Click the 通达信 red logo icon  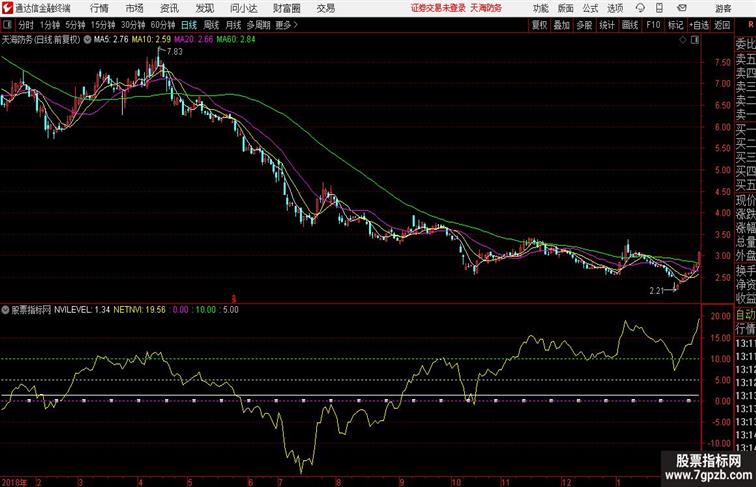(7, 8)
